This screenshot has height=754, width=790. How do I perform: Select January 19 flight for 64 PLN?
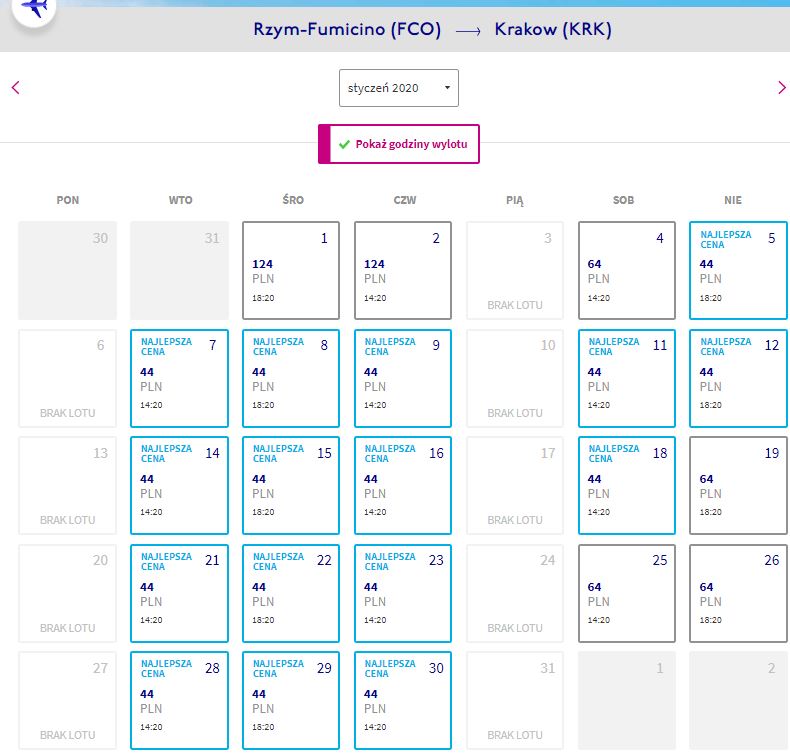point(738,486)
